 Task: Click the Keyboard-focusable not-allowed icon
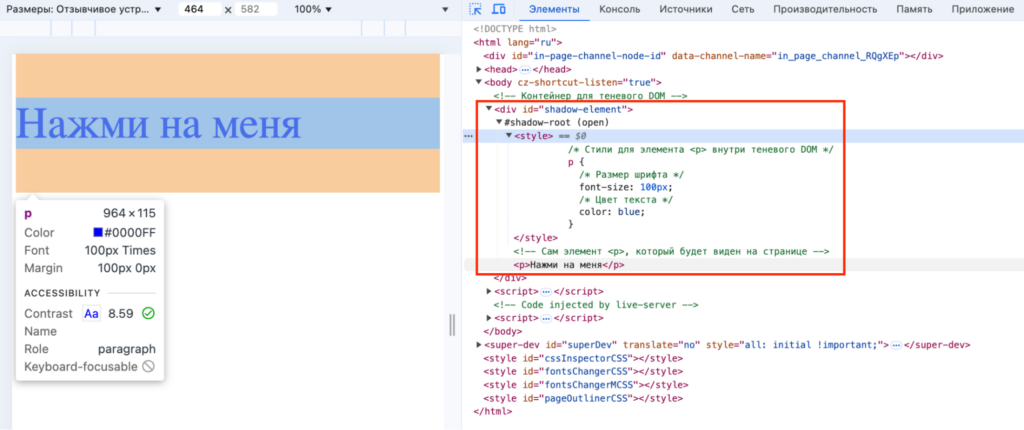click(x=148, y=366)
